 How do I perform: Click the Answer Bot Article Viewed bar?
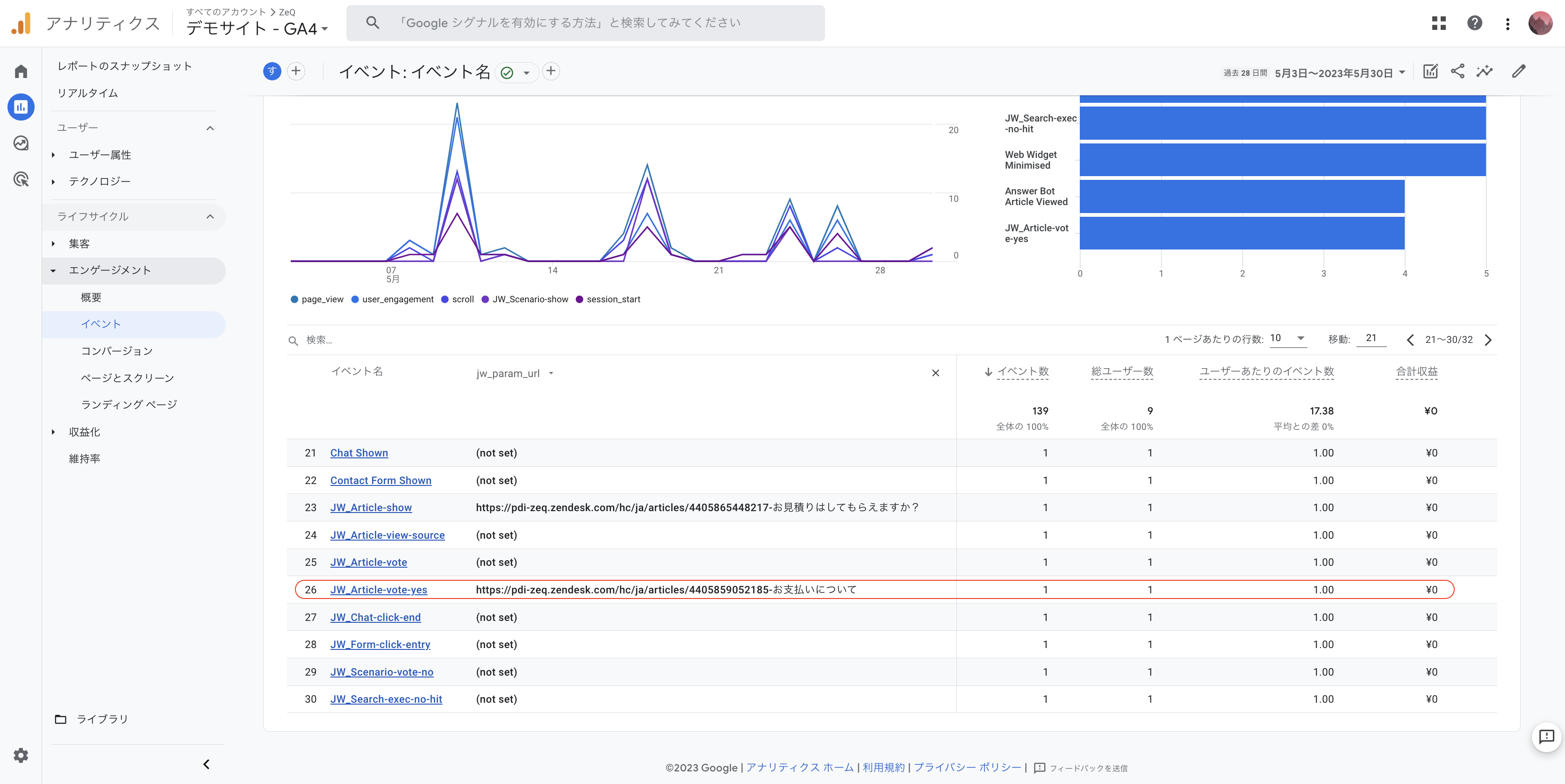coord(1242,196)
